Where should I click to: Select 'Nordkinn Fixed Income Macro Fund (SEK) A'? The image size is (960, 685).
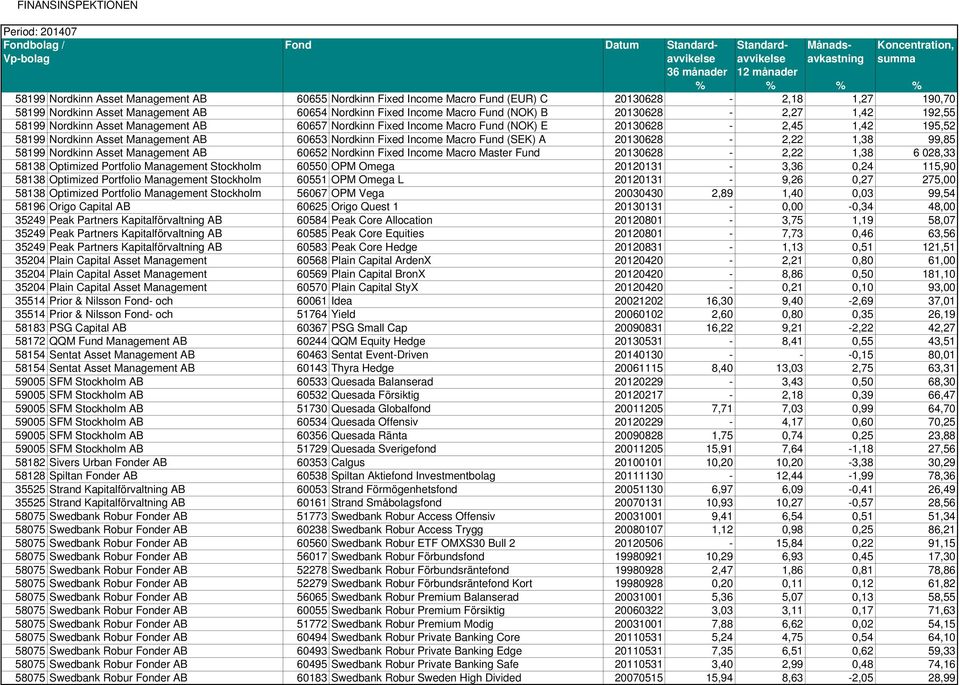pyautogui.click(x=438, y=140)
